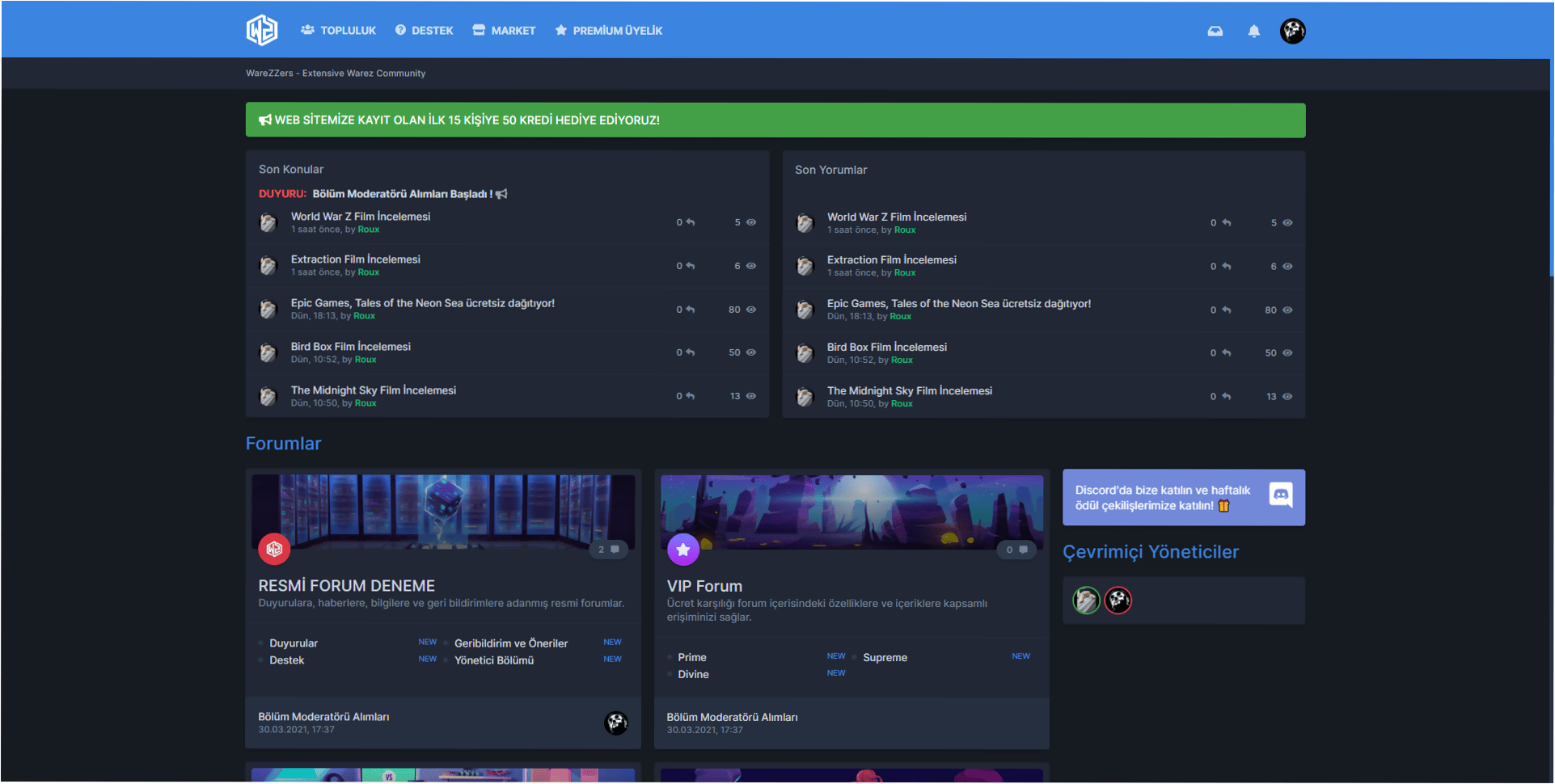Click the Discord join banner
This screenshot has width=1555, height=784.
point(1164,498)
